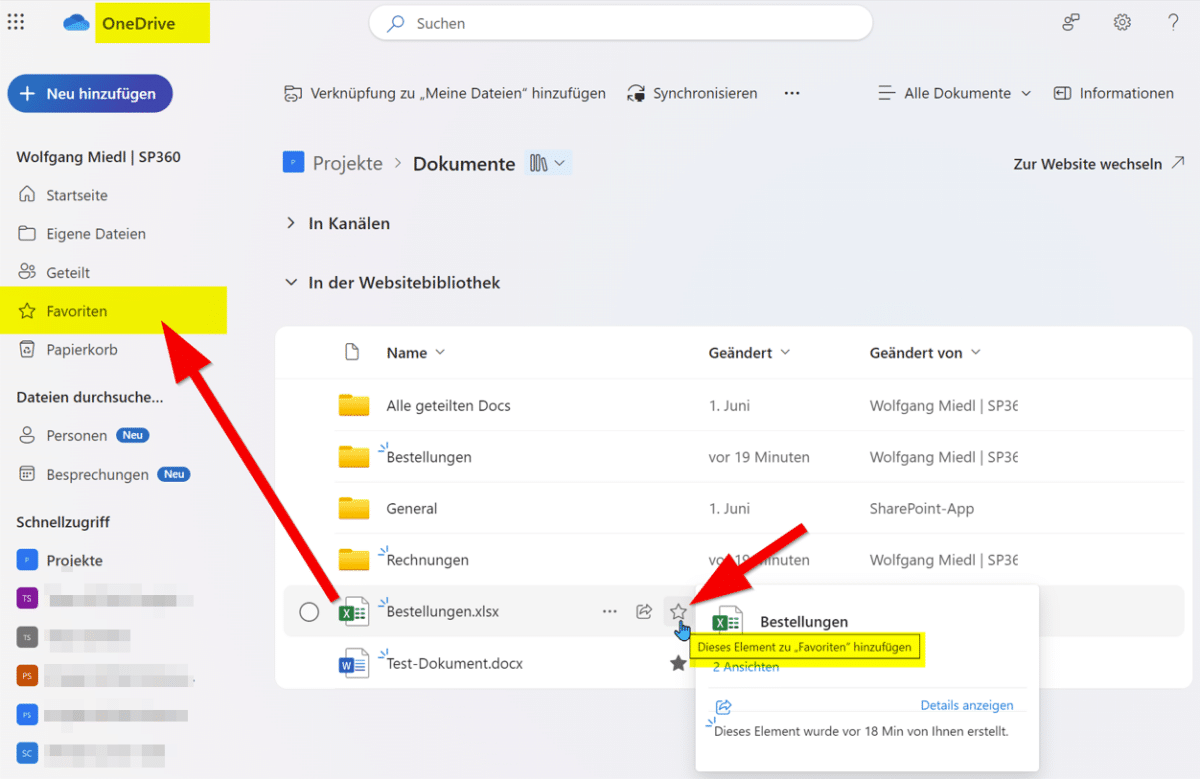Click the Neu hinzufügen button
1200x779 pixels.
pos(90,93)
